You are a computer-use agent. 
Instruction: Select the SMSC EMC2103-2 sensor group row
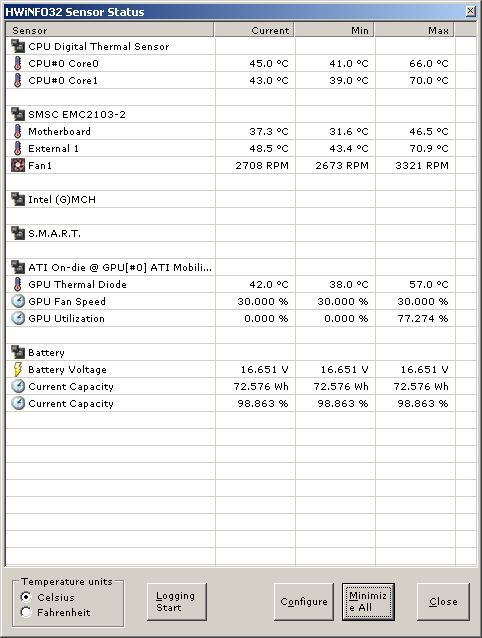point(241,114)
